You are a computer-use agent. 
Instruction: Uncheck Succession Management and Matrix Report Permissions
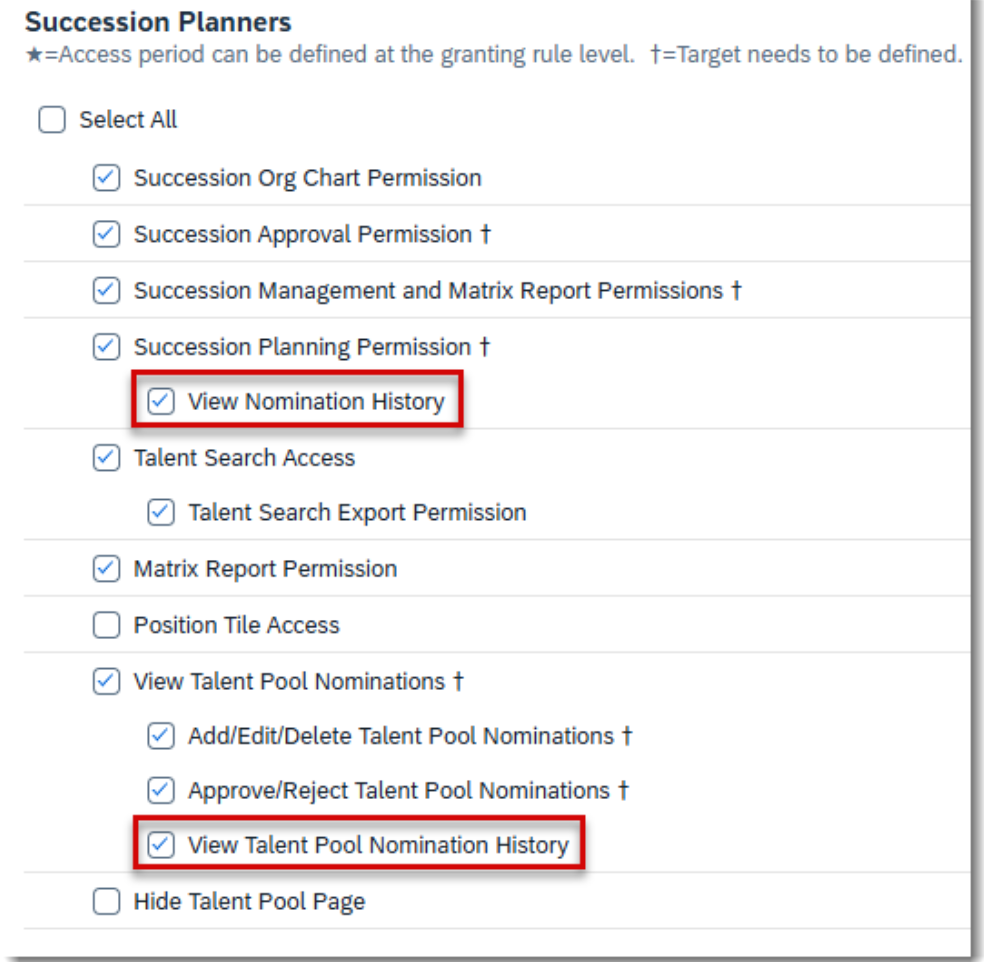tap(105, 289)
